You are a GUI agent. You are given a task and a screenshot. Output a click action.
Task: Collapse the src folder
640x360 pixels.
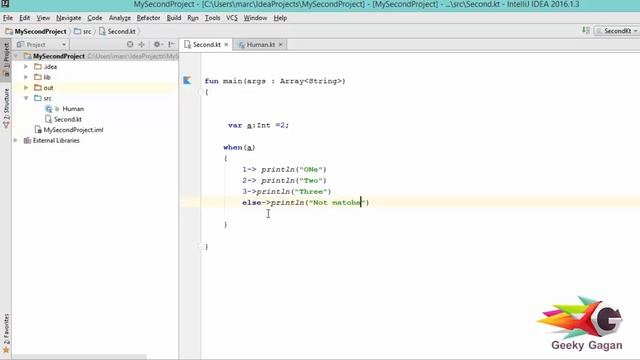(x=26, y=98)
